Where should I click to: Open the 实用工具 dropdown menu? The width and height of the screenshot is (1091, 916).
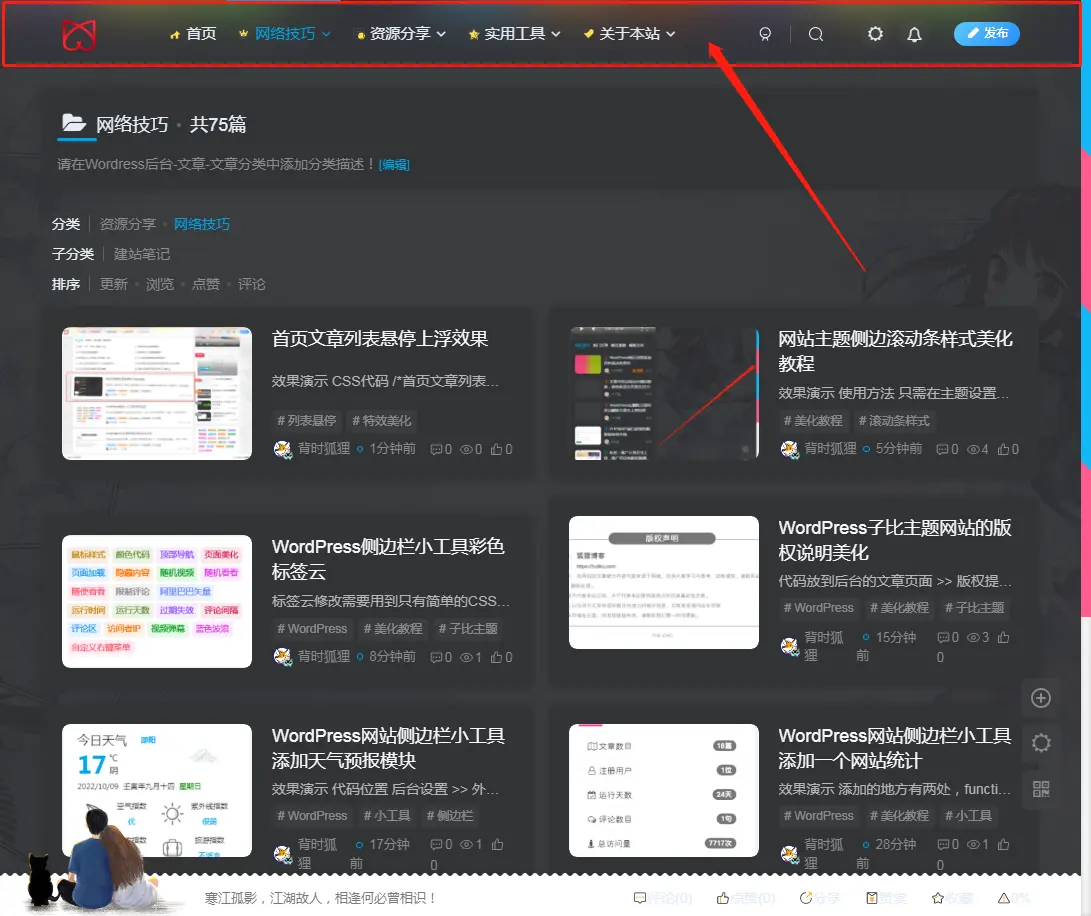(513, 33)
